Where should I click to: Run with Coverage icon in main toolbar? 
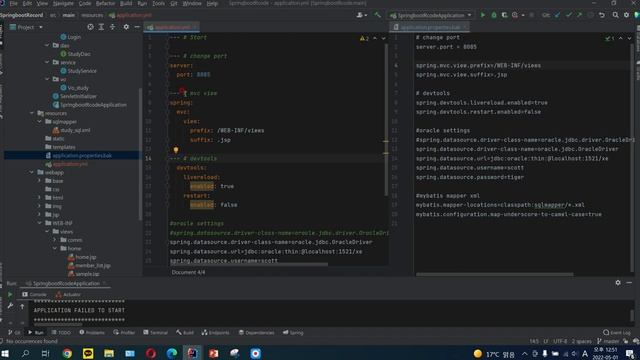(504, 15)
